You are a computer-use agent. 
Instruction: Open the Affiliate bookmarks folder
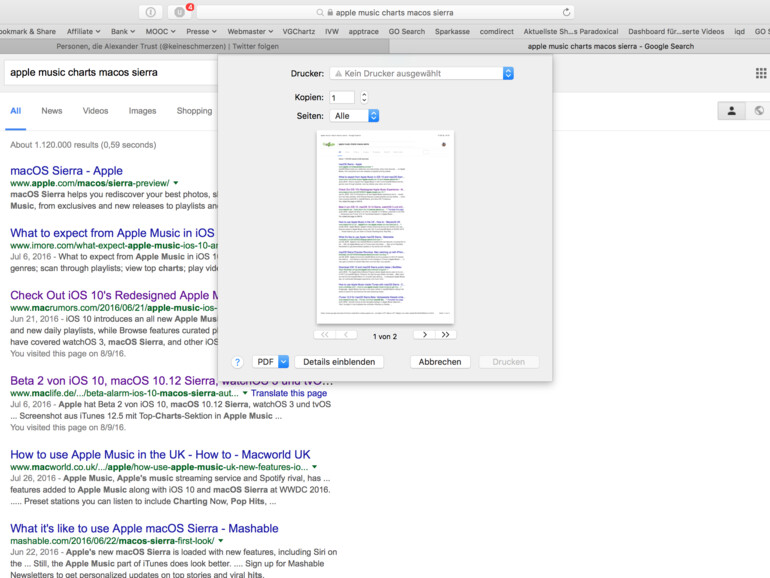[83, 31]
